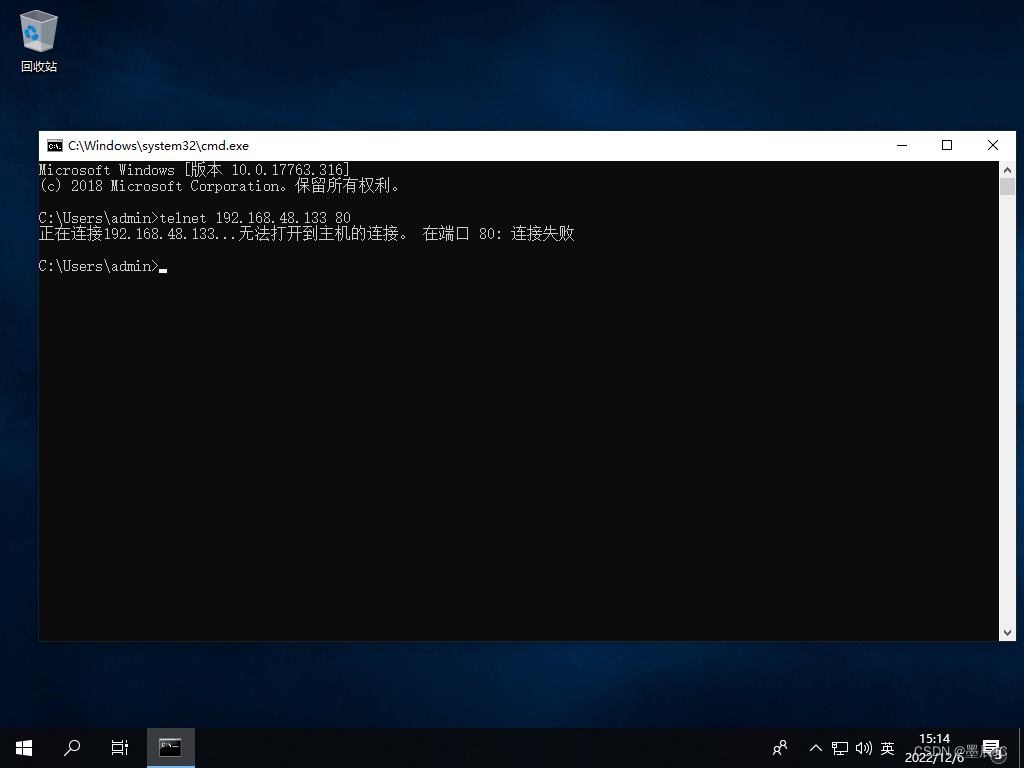Close the cmd.exe window
Image resolution: width=1024 pixels, height=768 pixels.
[x=993, y=146]
